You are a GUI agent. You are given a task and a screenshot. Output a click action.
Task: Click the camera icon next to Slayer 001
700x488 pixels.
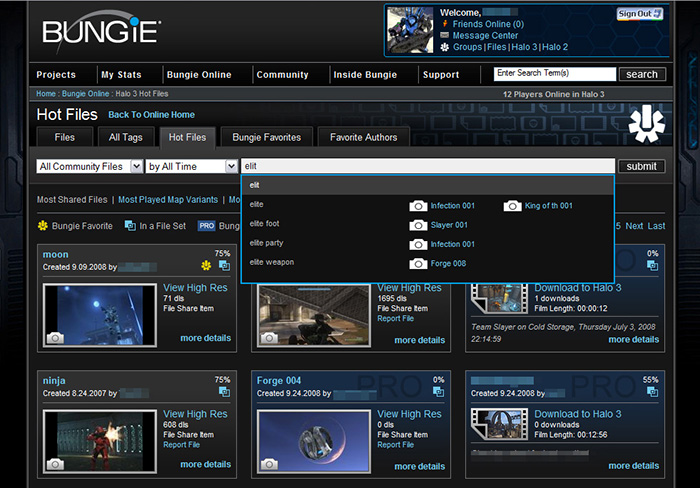pyautogui.click(x=419, y=225)
